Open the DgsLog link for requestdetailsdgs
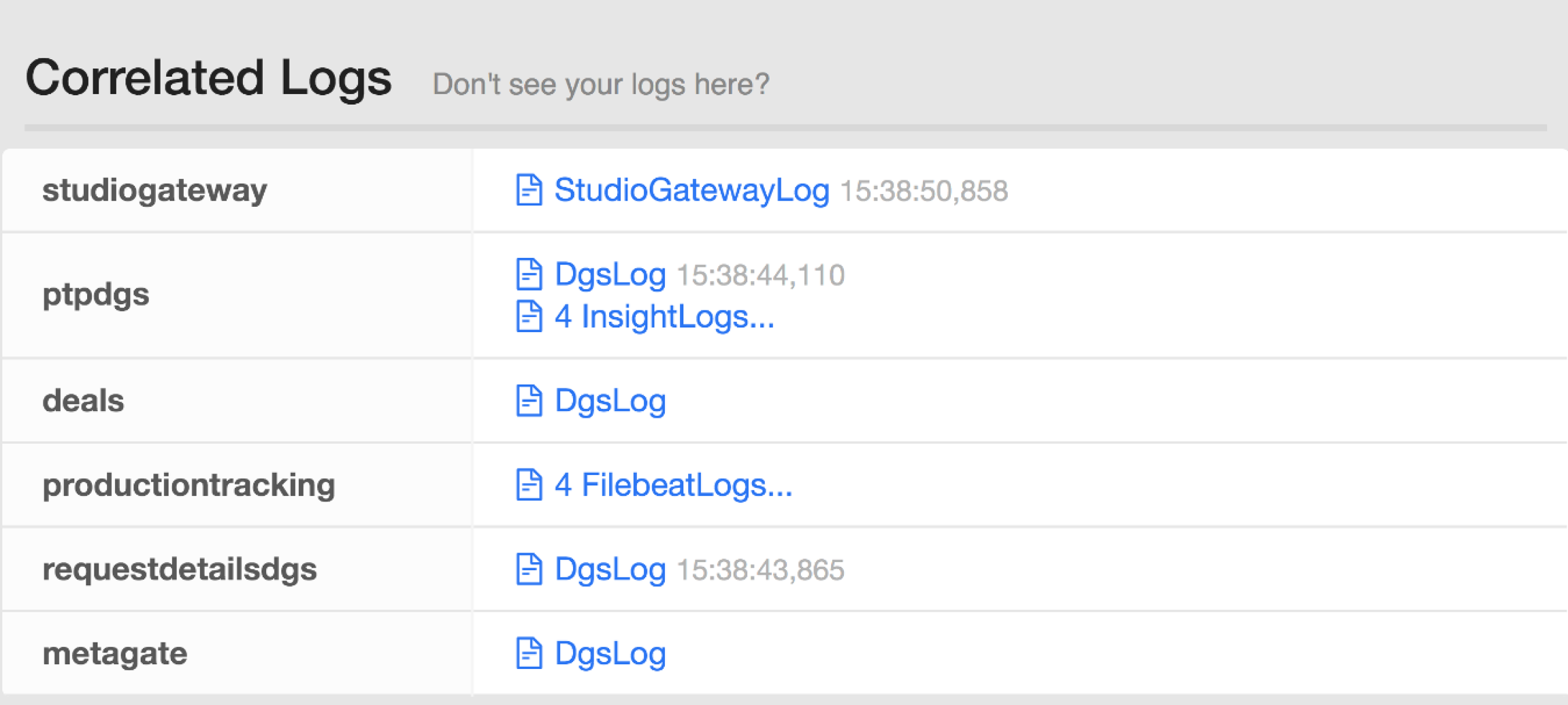The image size is (1568, 705). click(x=610, y=569)
